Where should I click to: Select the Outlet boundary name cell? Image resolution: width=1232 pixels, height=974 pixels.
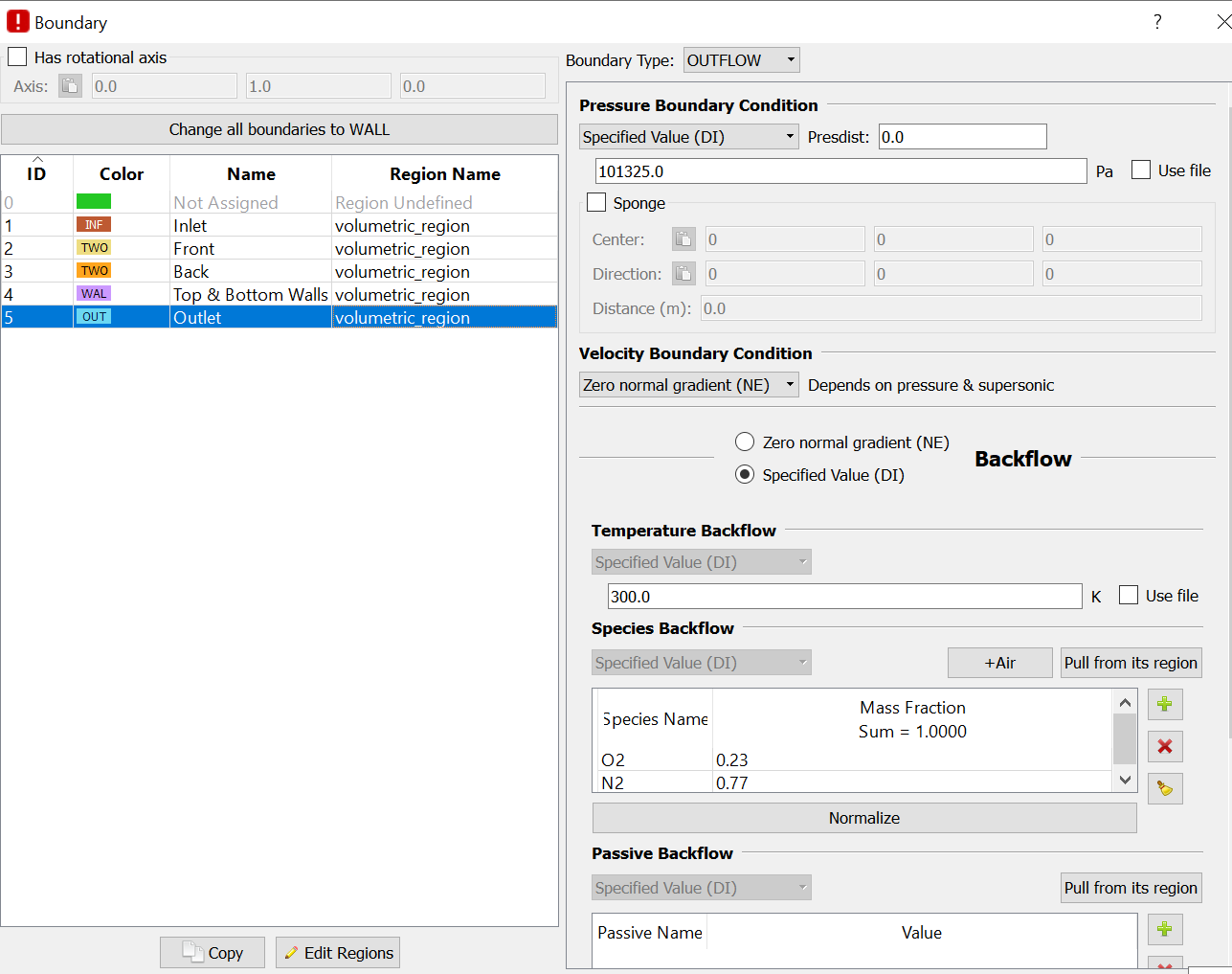(251, 317)
